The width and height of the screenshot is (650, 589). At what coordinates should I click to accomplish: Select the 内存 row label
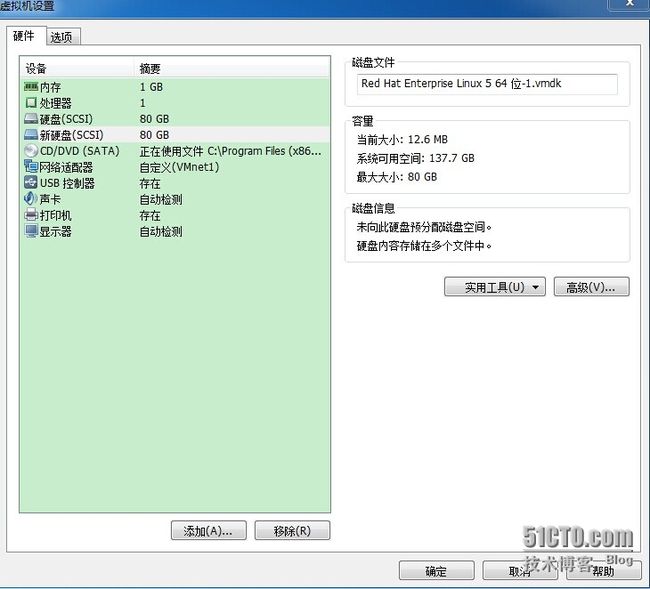pyautogui.click(x=51, y=87)
